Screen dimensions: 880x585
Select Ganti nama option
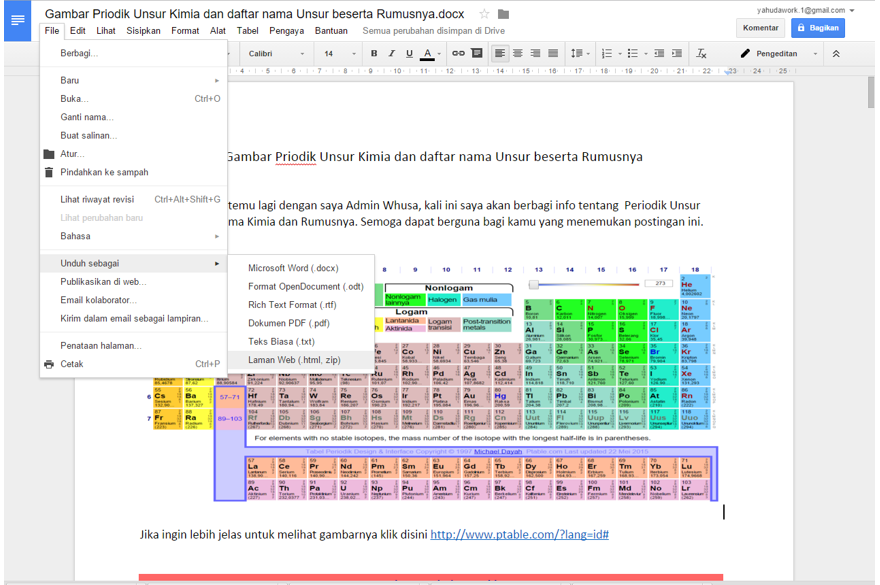[134, 117]
